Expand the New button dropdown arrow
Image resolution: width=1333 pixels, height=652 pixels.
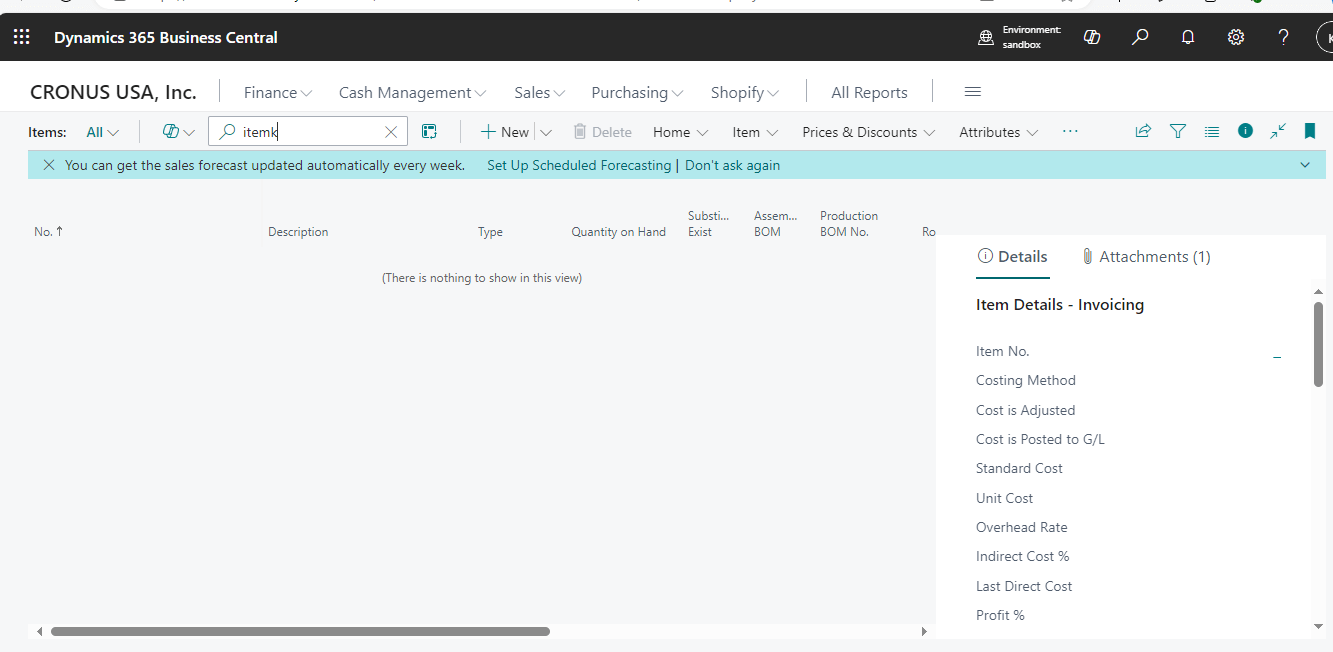tap(545, 131)
